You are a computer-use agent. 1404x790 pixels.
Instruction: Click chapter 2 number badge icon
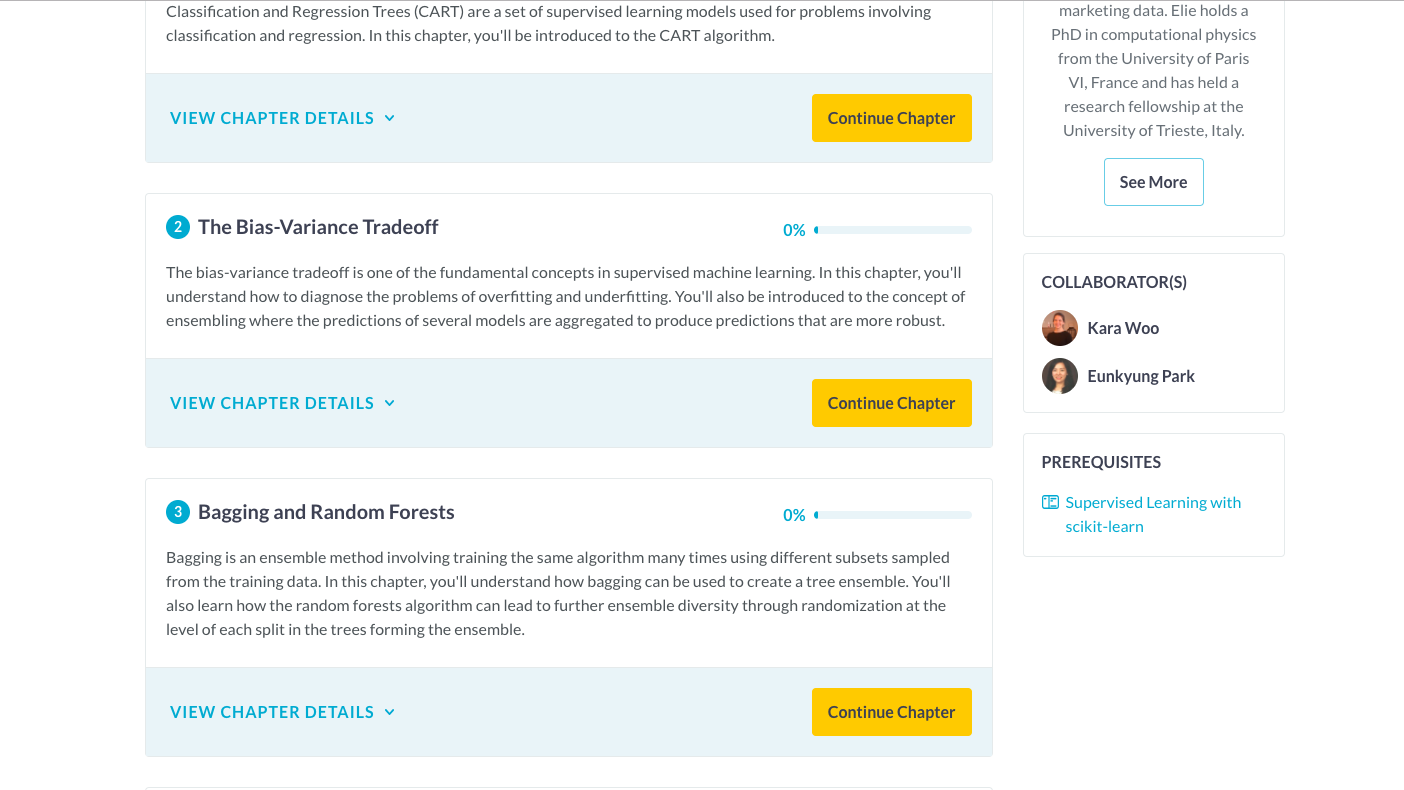pos(178,227)
